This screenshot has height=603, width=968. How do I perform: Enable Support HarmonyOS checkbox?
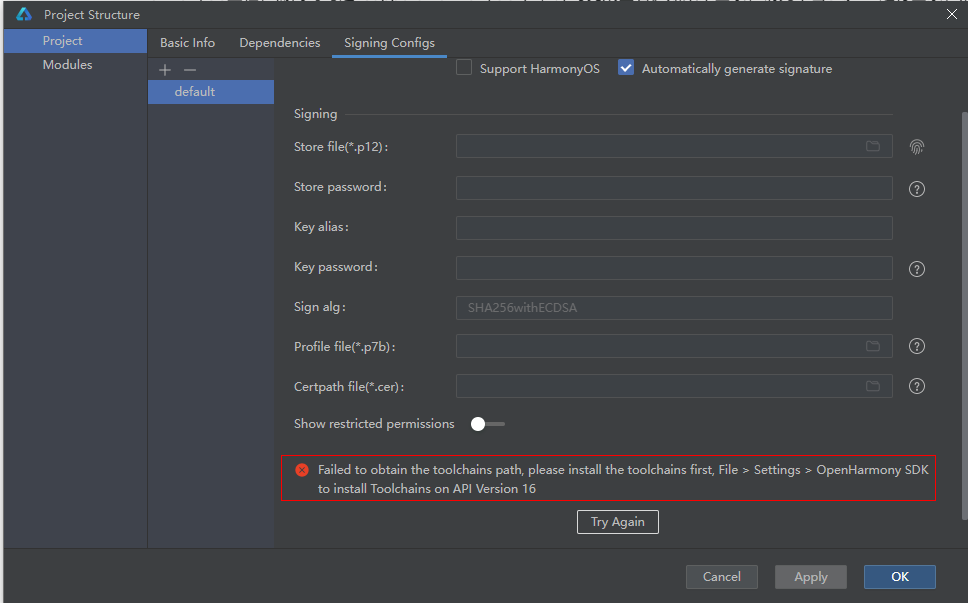point(464,67)
